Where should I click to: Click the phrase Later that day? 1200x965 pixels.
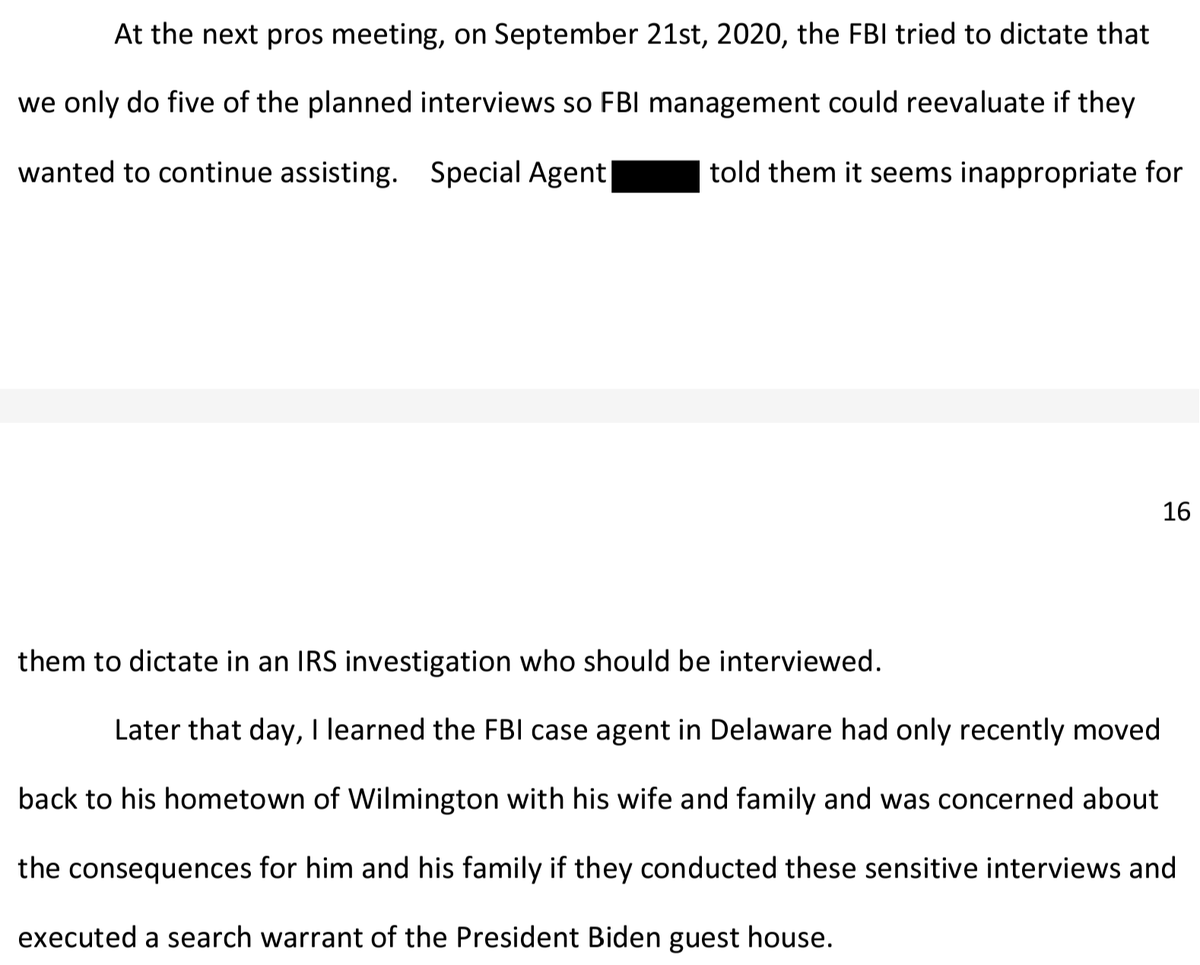(x=191, y=730)
